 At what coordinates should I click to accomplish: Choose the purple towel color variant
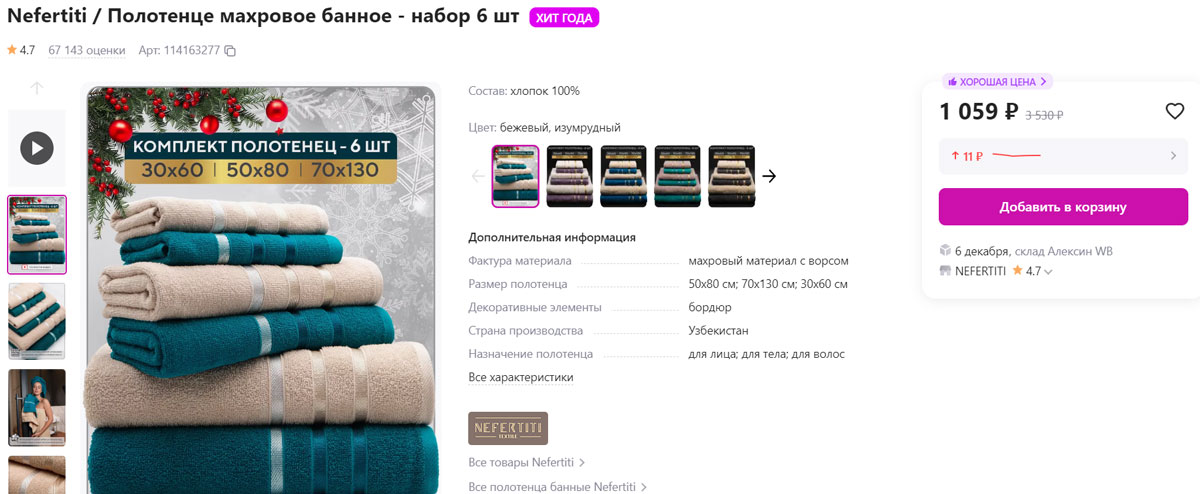click(x=570, y=176)
